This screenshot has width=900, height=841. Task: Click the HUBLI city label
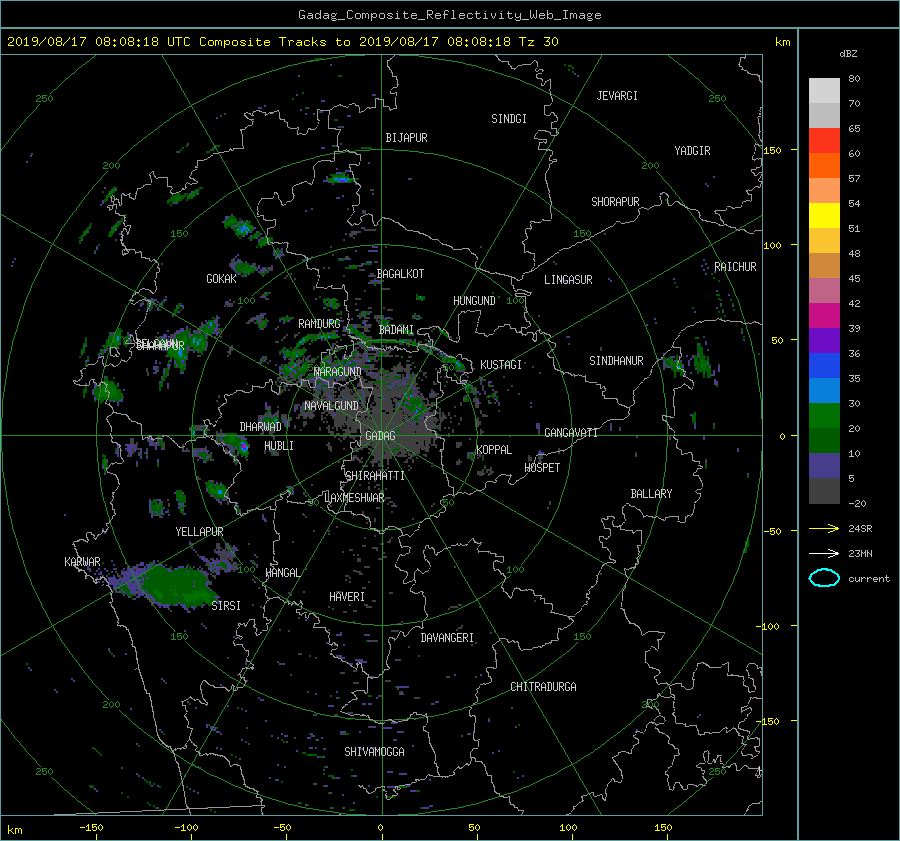tap(279, 446)
